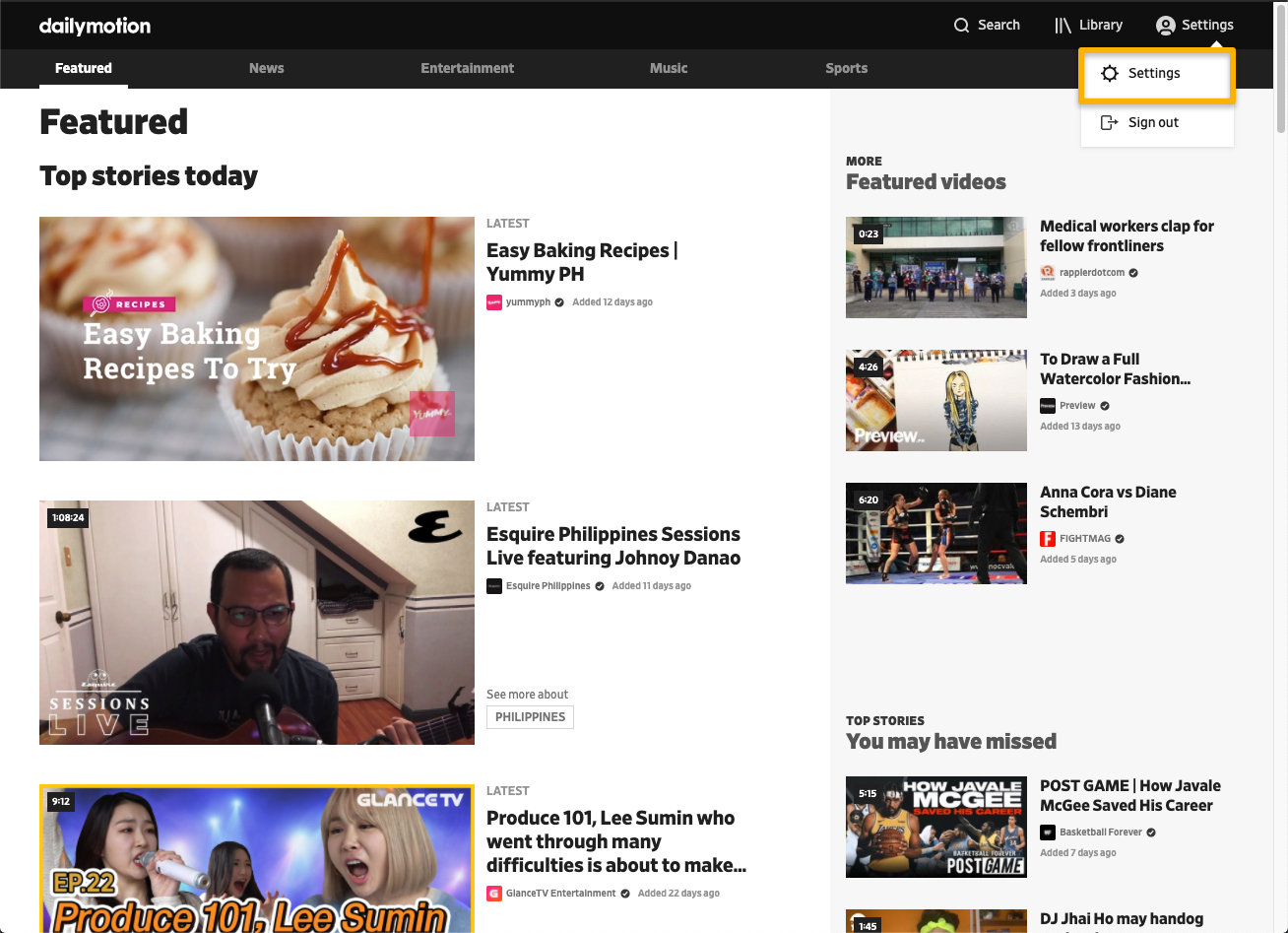Click the FIGHTMAG channel name
Screen dimensions: 1288x933
pos(1085,539)
